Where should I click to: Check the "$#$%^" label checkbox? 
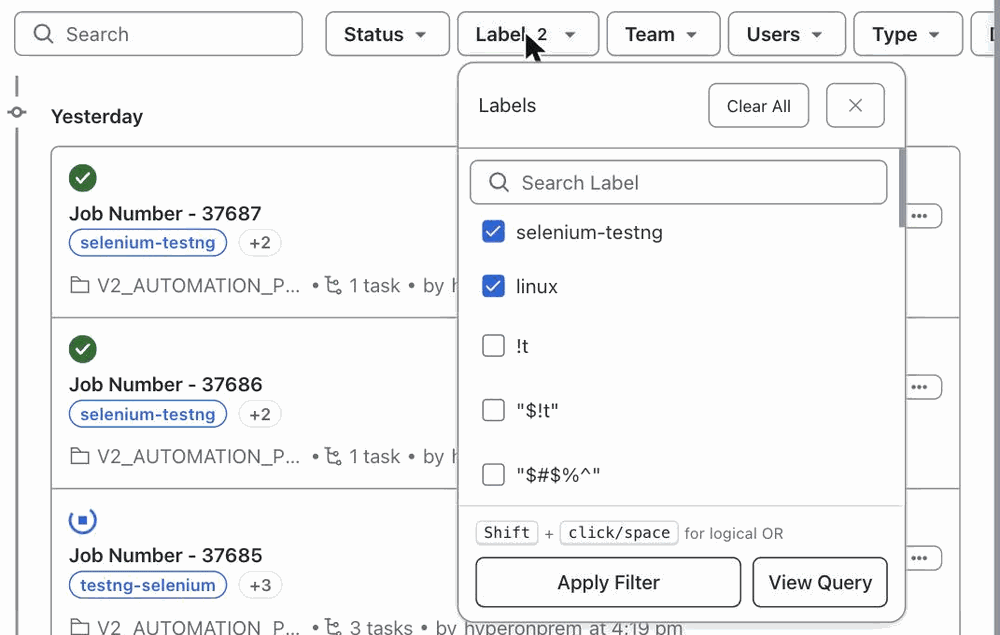pos(493,474)
